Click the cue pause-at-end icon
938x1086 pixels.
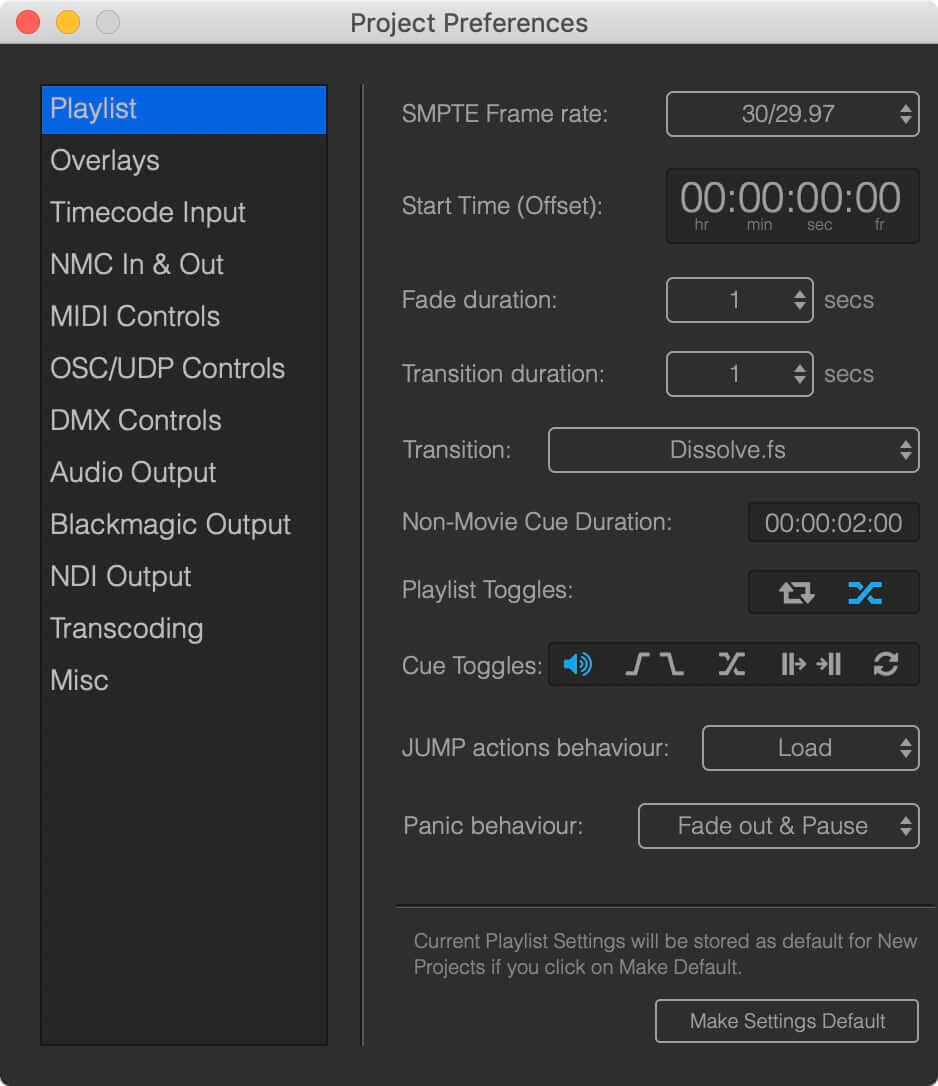click(829, 665)
